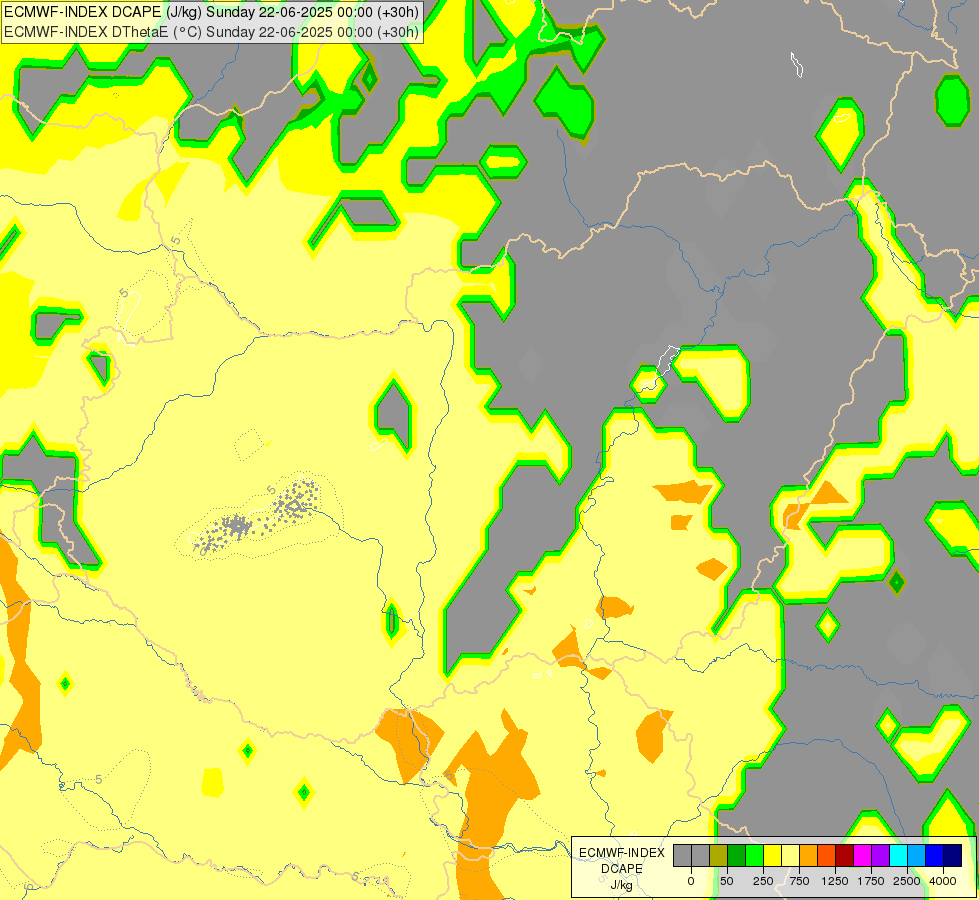Select the pale yellow legend swatch
Image resolution: width=979 pixels, height=900 pixels.
(790, 855)
